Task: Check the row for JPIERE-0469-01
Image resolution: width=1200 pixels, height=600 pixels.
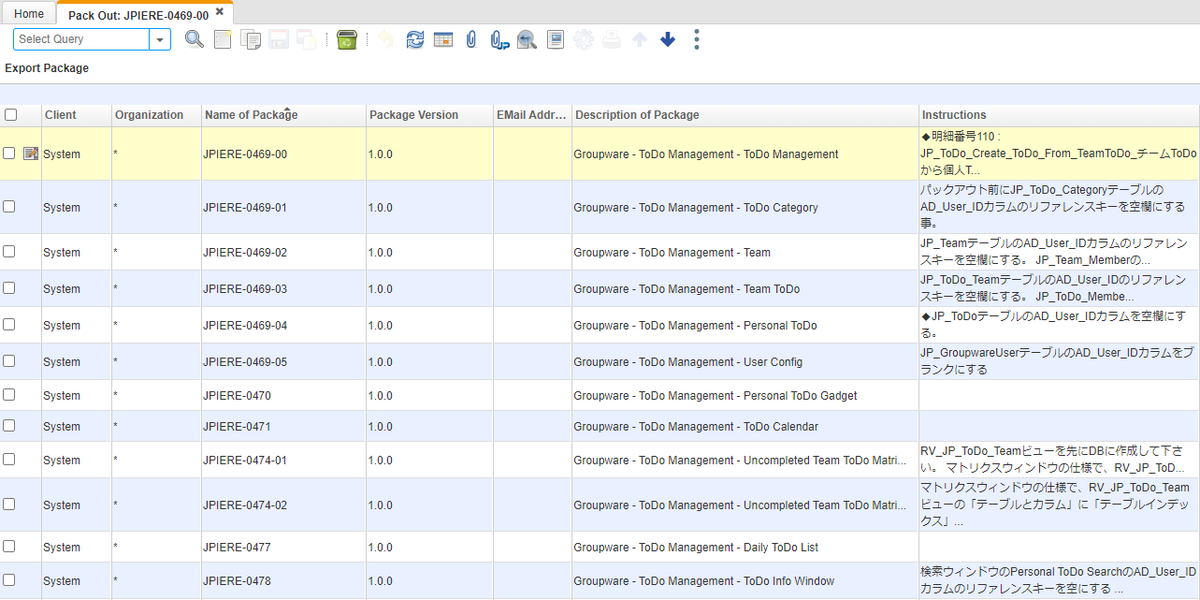Action: click(9, 207)
